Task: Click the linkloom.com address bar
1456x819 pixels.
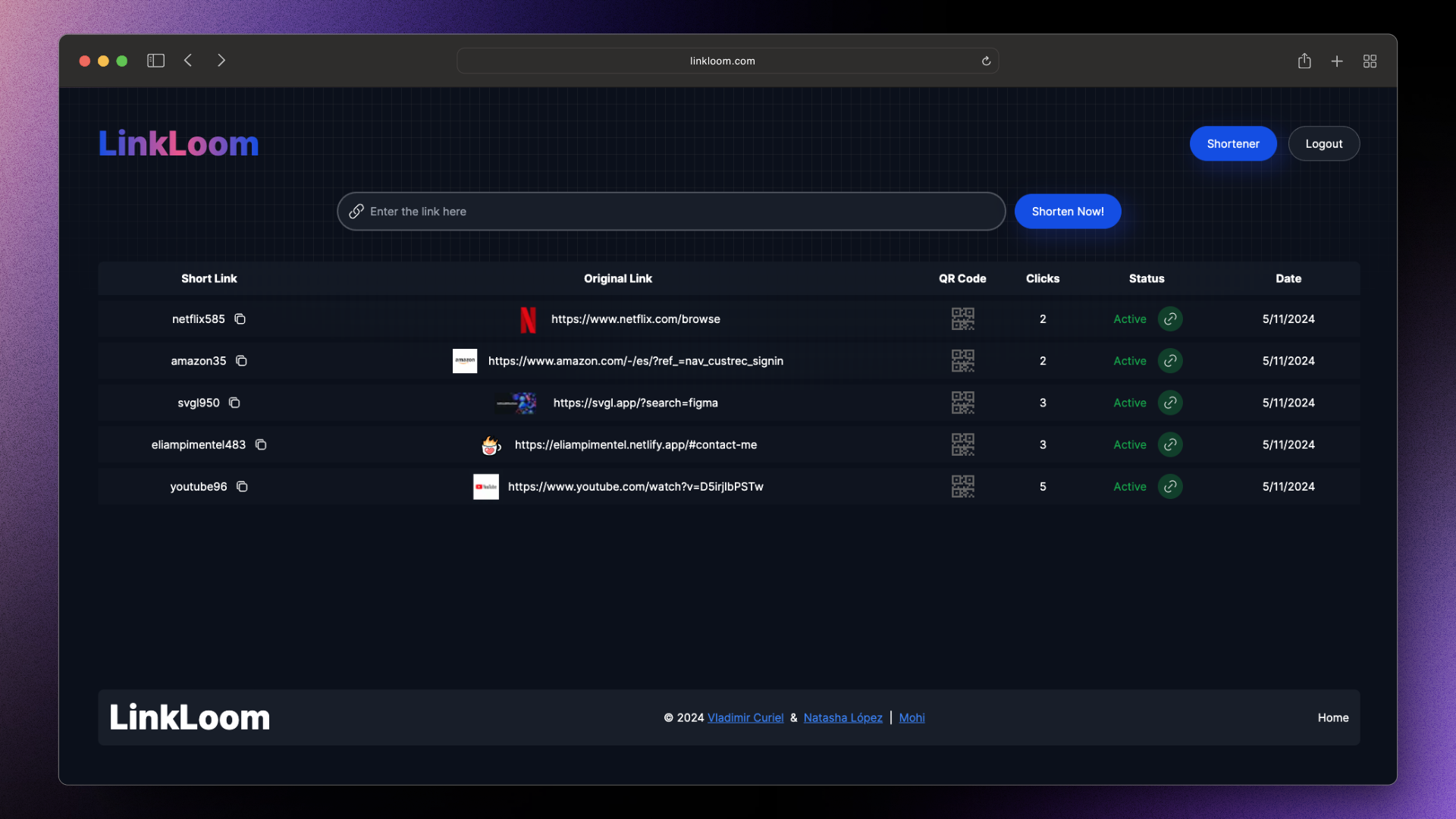Action: point(727,61)
